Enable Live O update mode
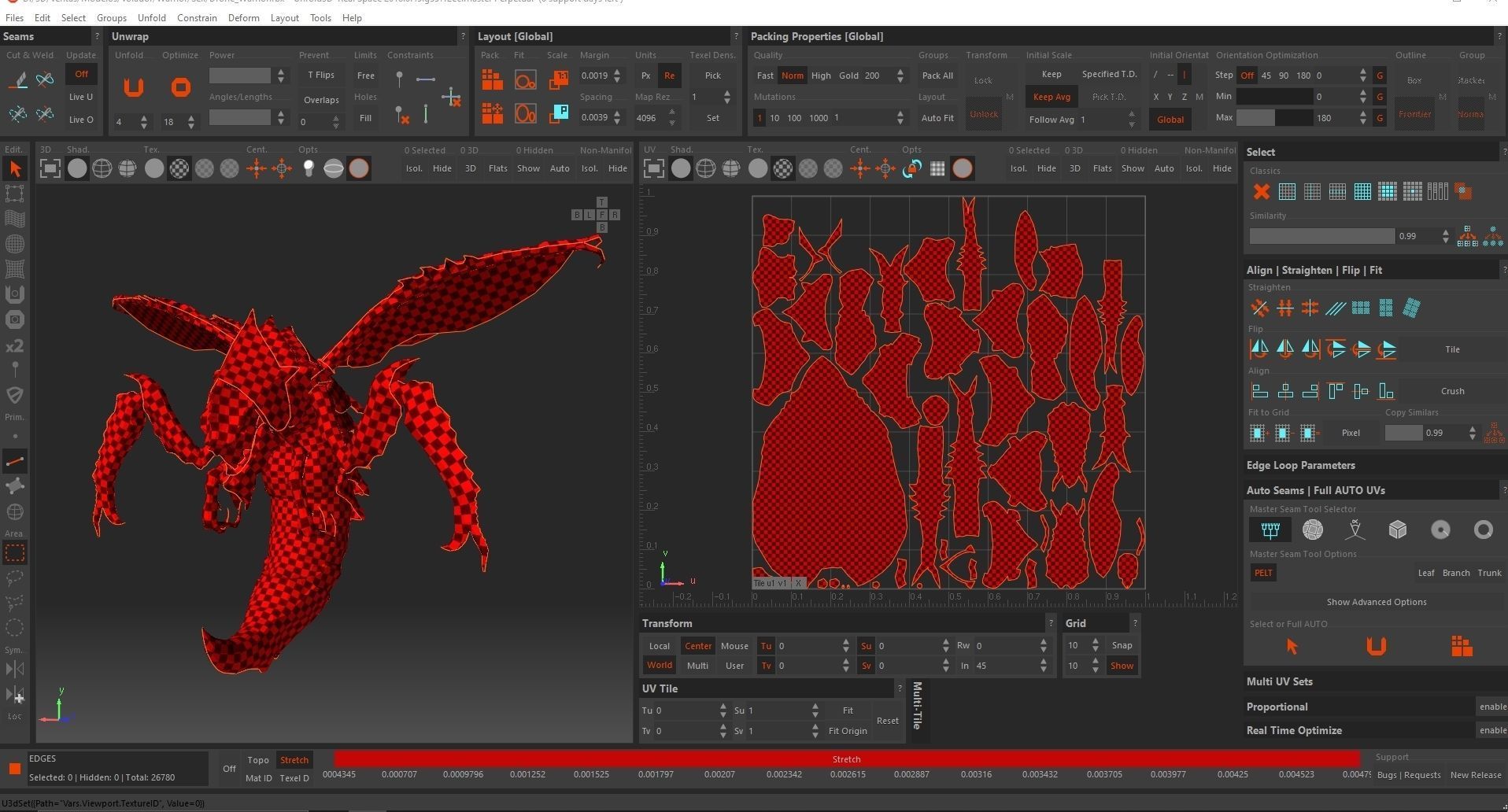The width and height of the screenshot is (1508, 812). [x=81, y=120]
